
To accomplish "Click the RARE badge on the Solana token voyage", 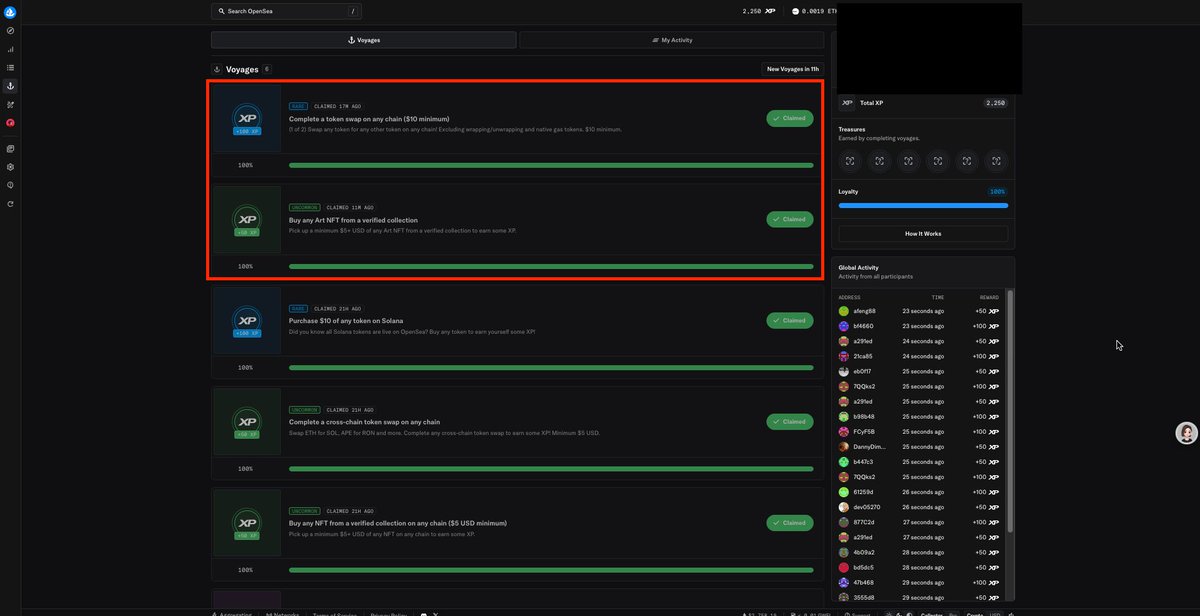I will [x=298, y=309].
